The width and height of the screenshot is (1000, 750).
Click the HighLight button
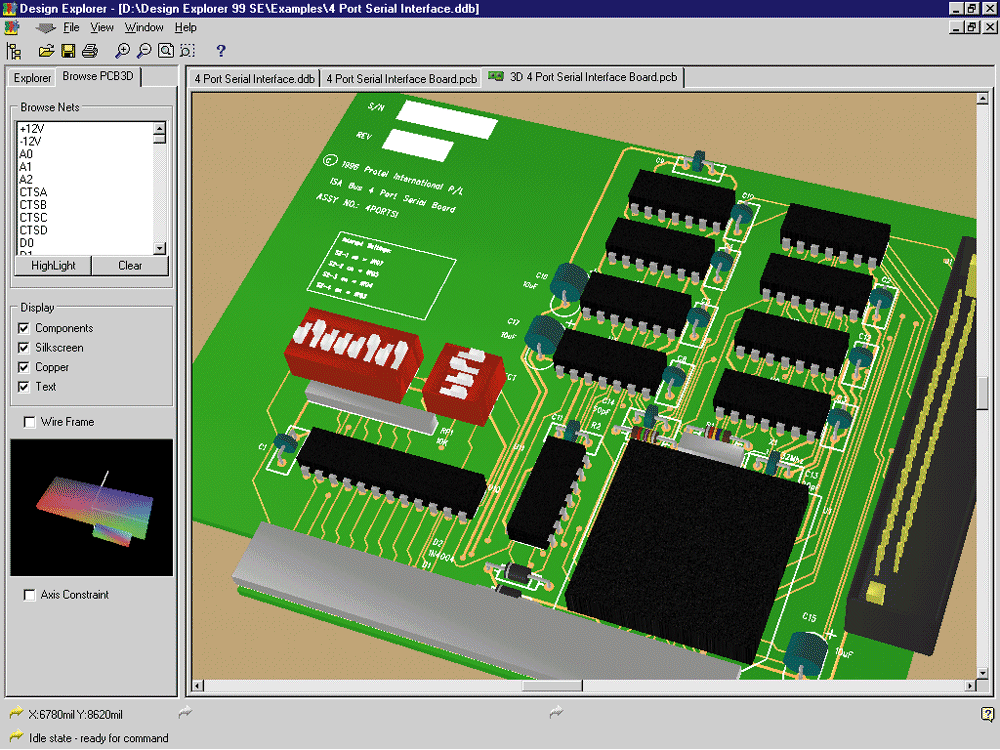[53, 265]
